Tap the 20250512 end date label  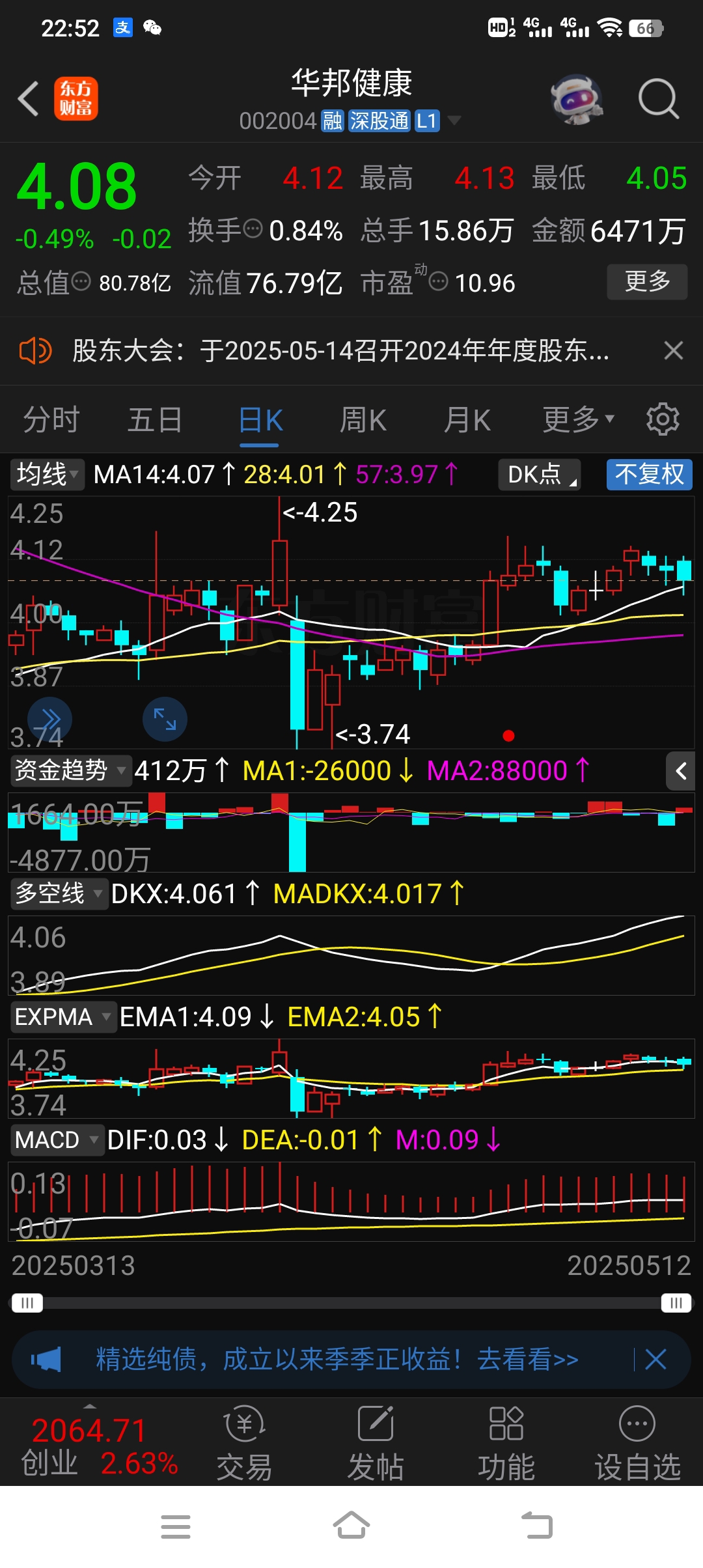click(x=629, y=1266)
